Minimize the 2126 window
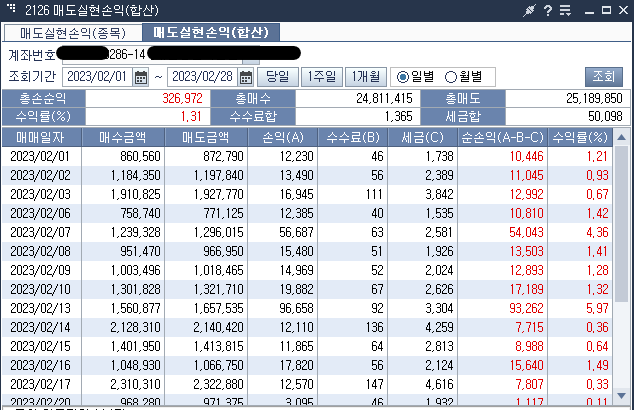 590,11
